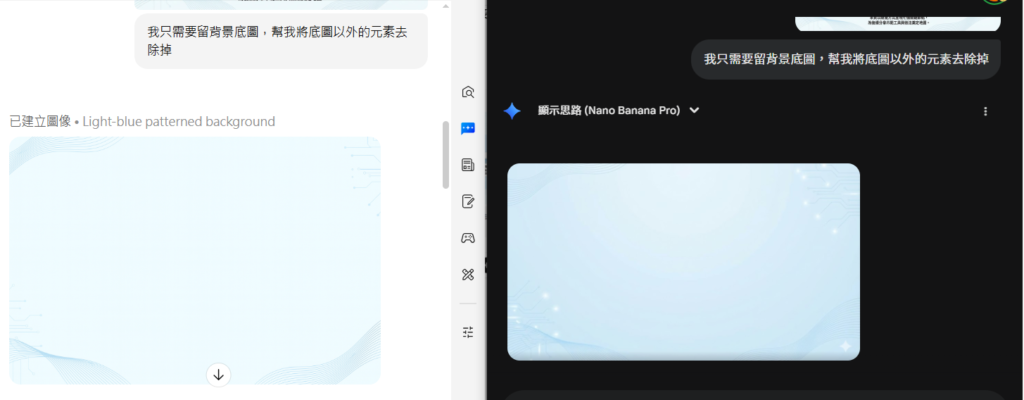1024x400 pixels.
Task: Open the three-dot menu for the Gemini response
Action: point(985,111)
